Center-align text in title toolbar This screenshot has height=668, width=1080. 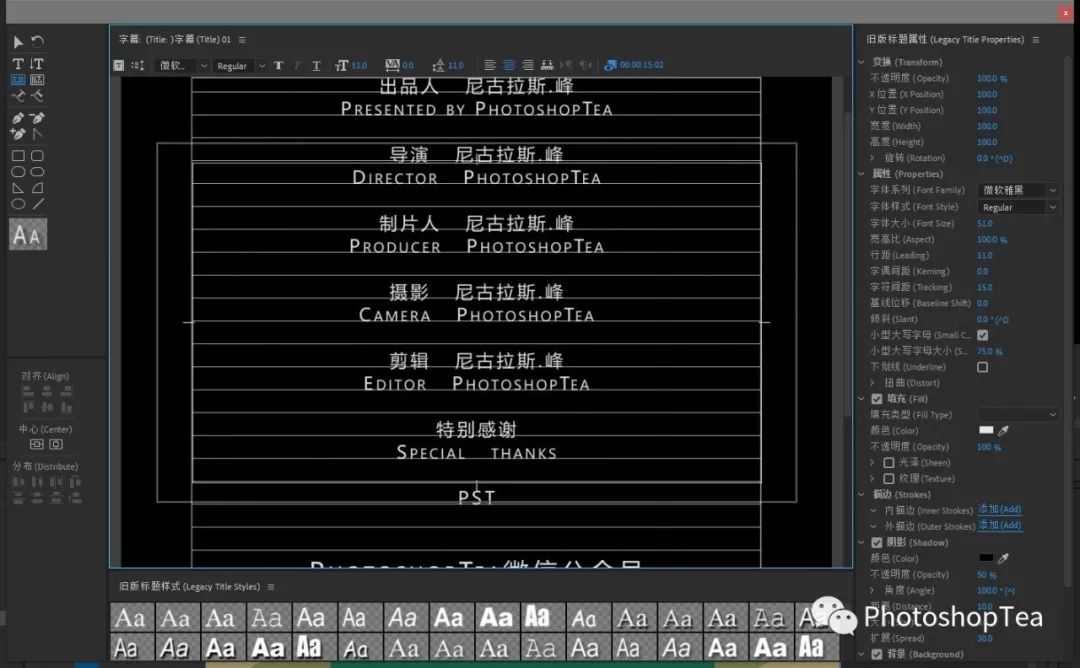(509, 65)
